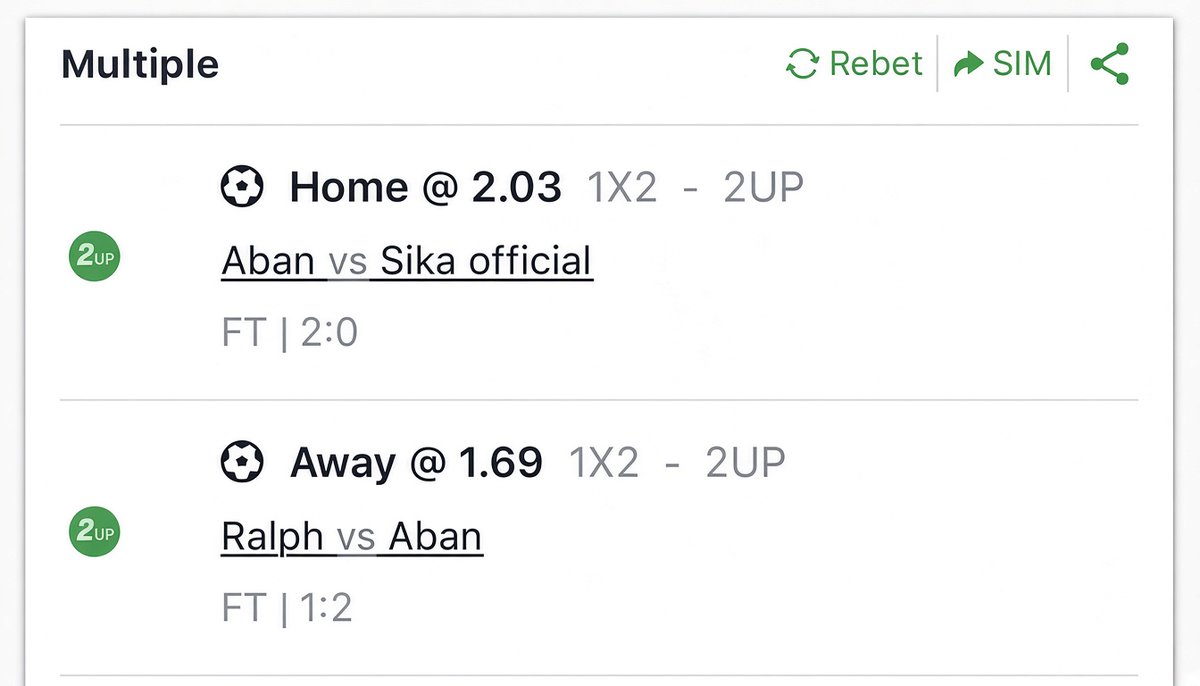Tap the share icon in the header
This screenshot has height=686, width=1200.
1109,63
